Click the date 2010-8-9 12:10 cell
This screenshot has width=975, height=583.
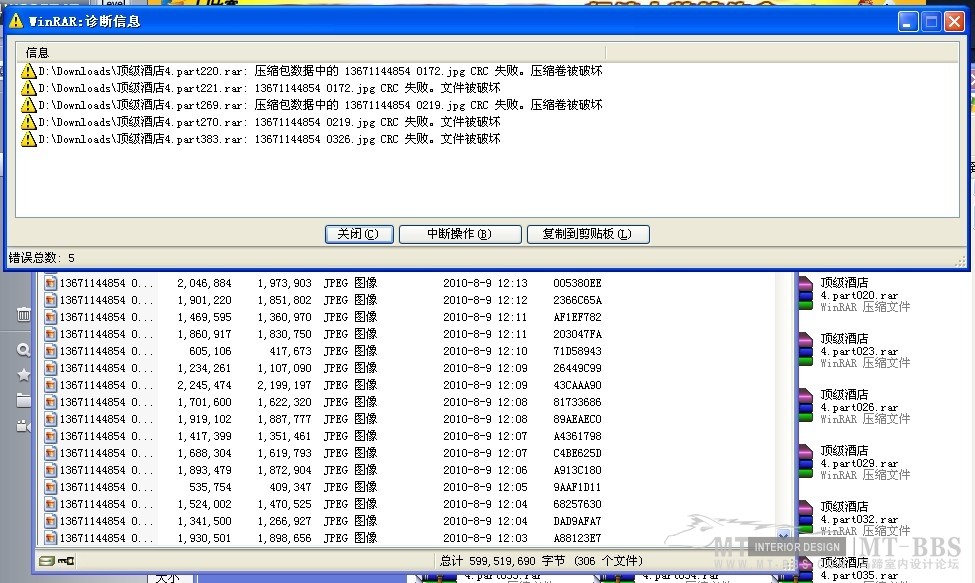point(485,351)
